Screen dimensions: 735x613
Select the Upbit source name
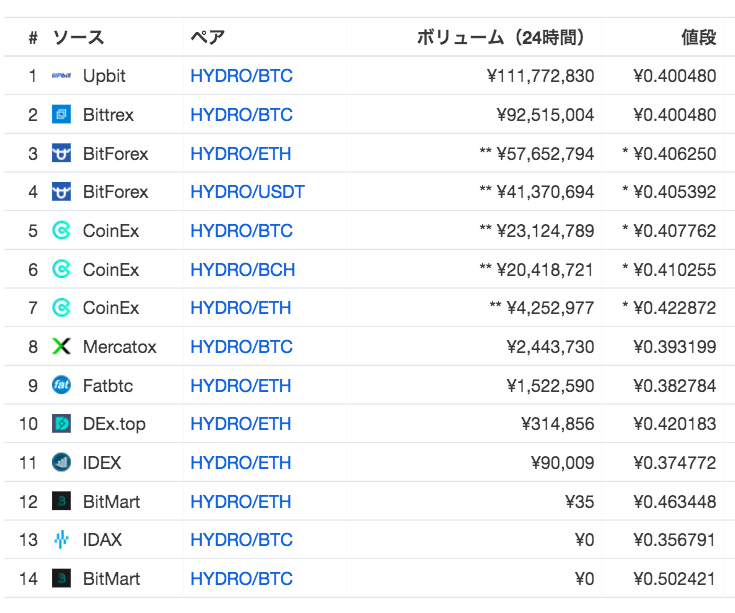(104, 76)
